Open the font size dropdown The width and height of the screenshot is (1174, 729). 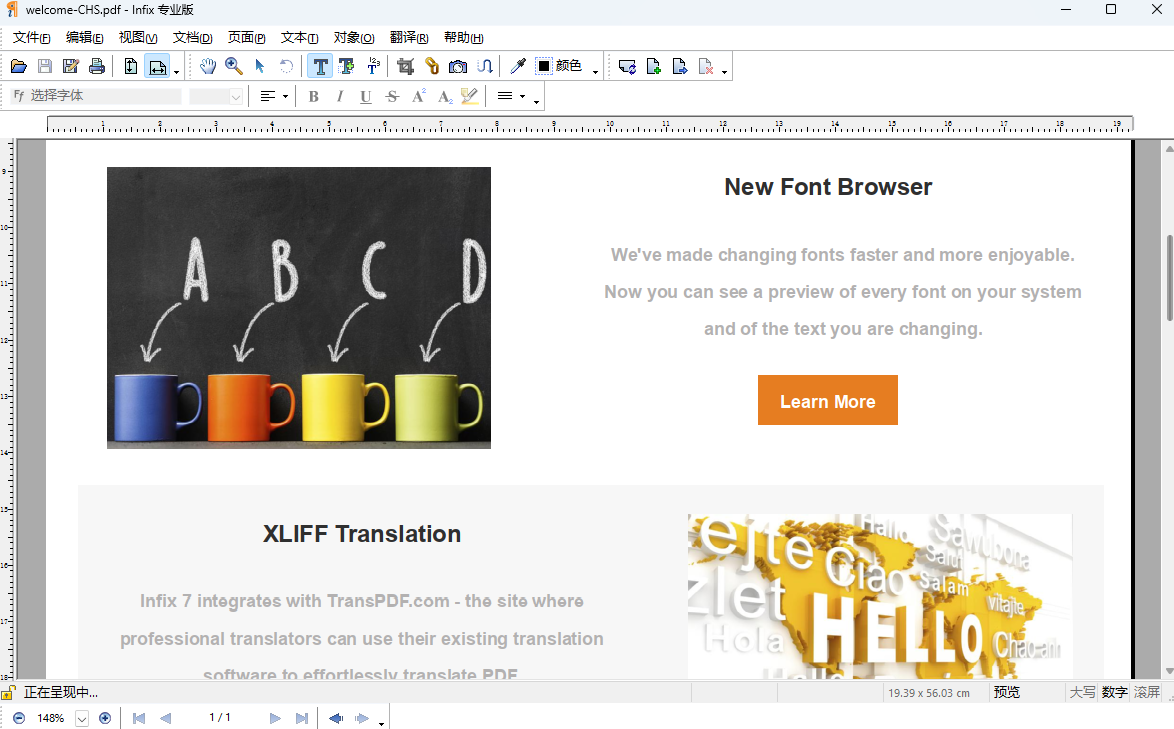click(x=237, y=96)
